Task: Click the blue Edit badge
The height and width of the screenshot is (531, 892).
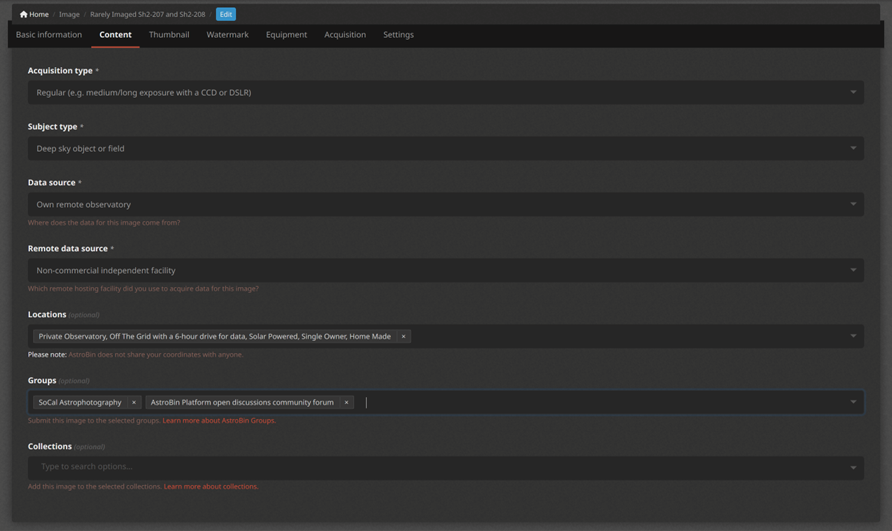Action: 226,14
